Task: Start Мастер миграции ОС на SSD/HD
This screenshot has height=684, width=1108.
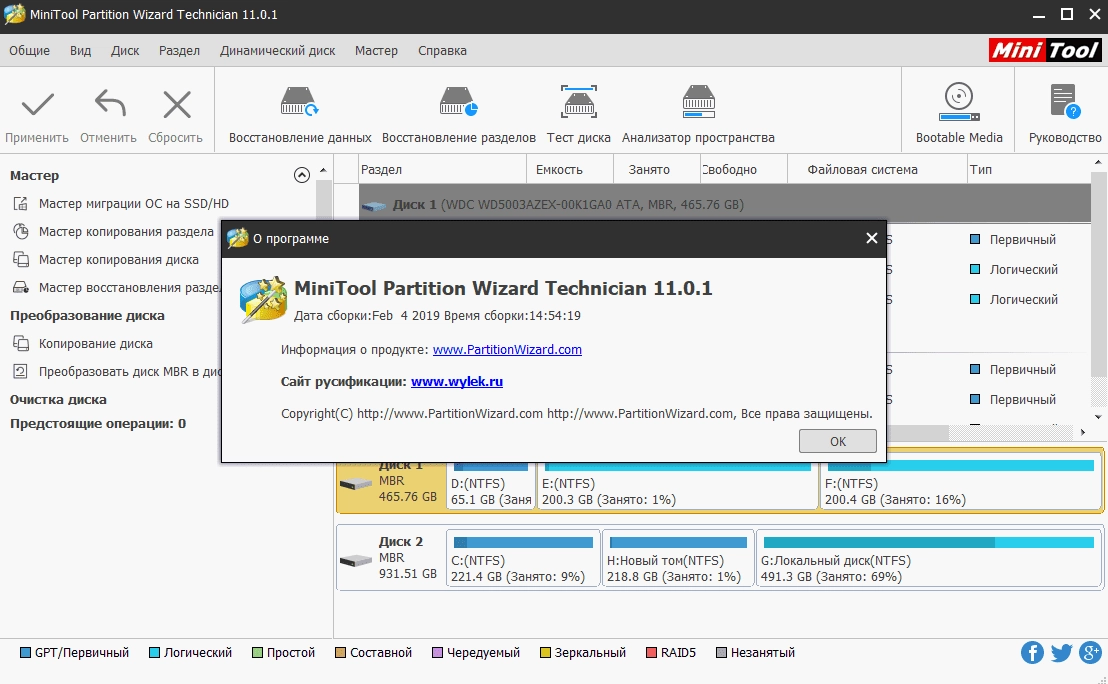Action: click(x=134, y=204)
